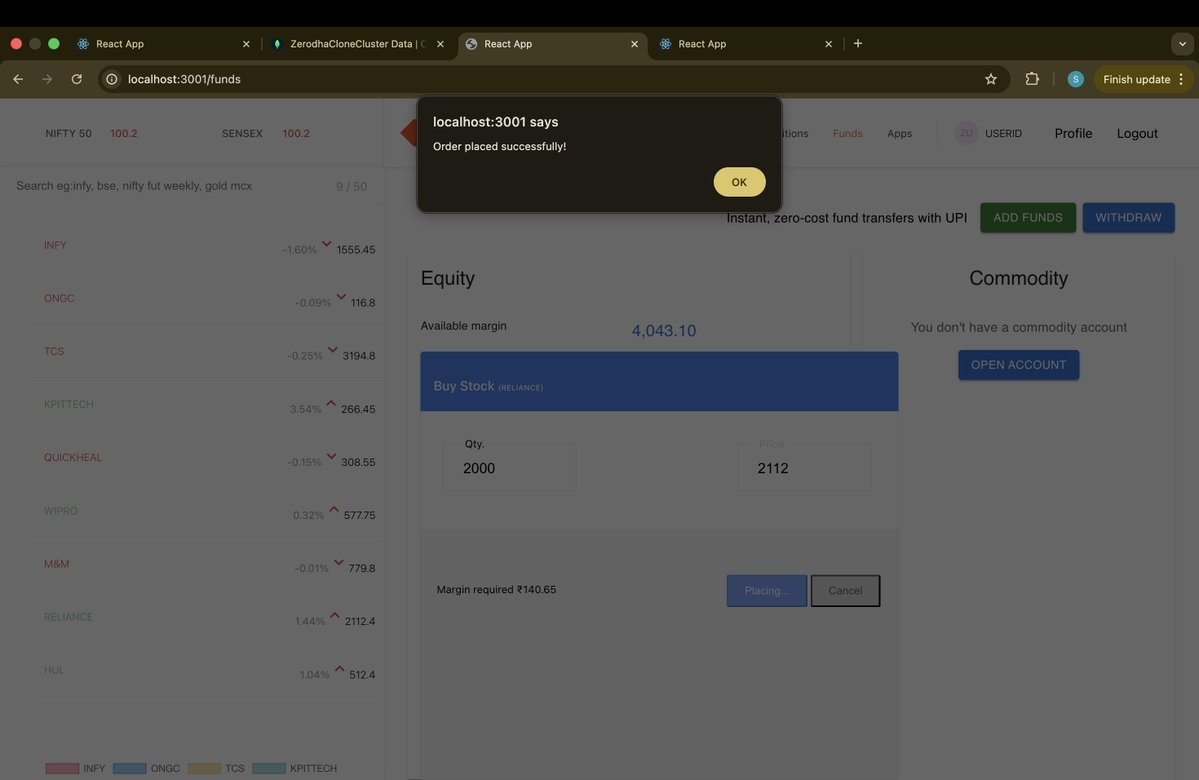Select QUICKHEAL in the watchlist
Screen dimensions: 1199x780
[73, 457]
